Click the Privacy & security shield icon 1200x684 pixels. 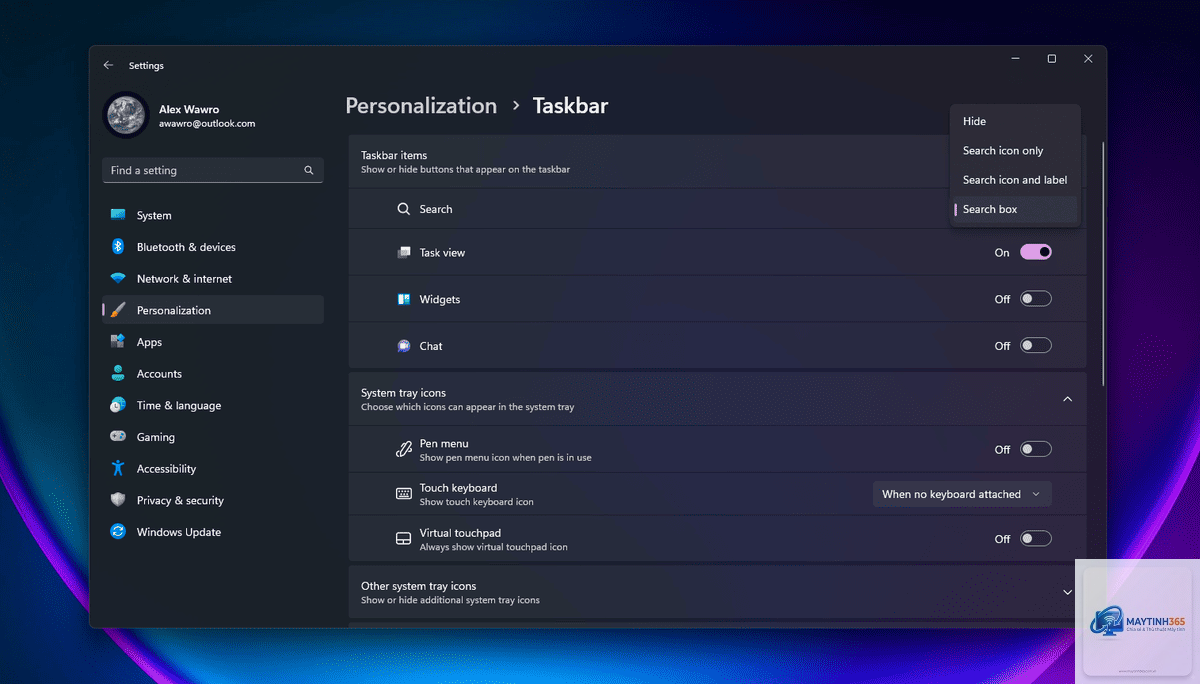(118, 500)
